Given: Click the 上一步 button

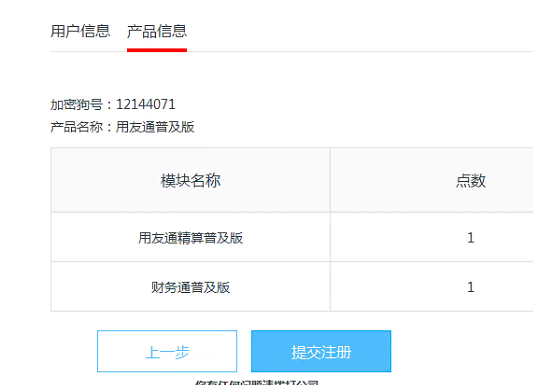Looking at the screenshot, I should (167, 351).
